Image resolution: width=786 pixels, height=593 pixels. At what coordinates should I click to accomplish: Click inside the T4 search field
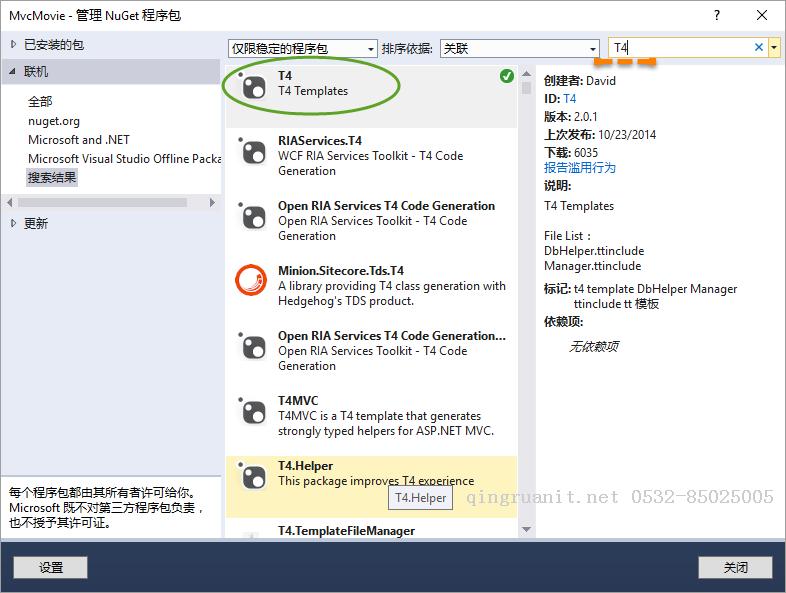[x=681, y=48]
